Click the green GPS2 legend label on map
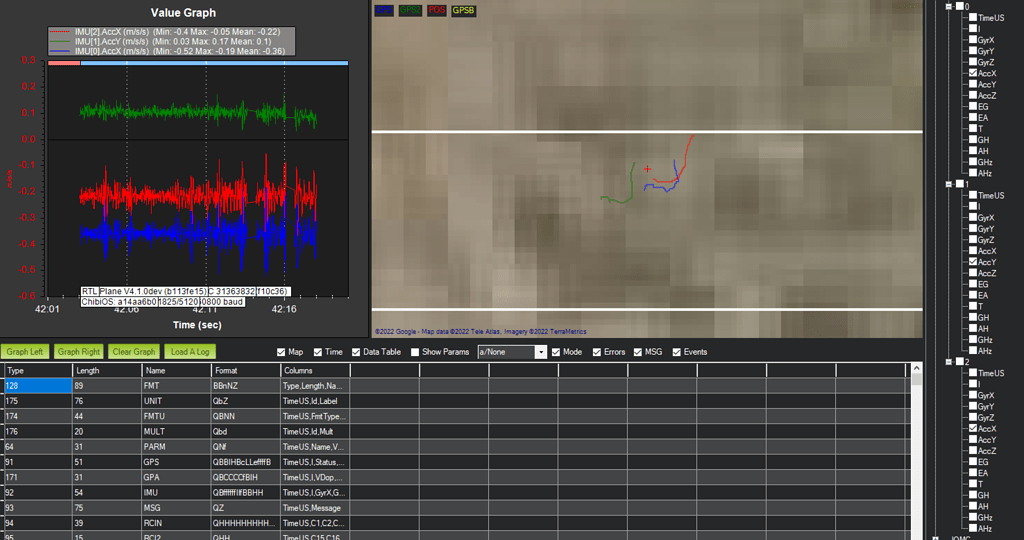Viewport: 1024px width, 540px height. [x=410, y=10]
